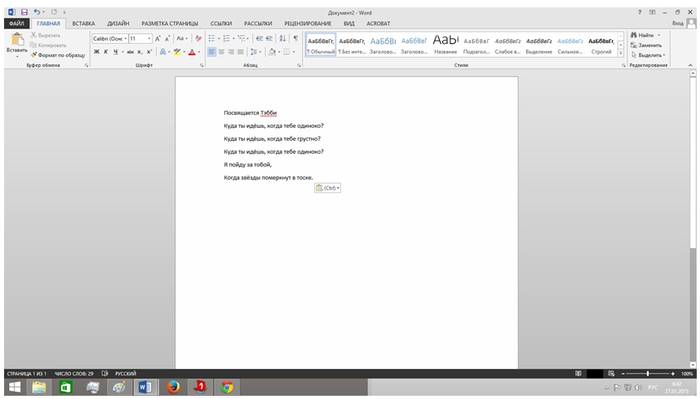Toggle superscript formatting
Screen dimensions: 700x399
click(149, 52)
